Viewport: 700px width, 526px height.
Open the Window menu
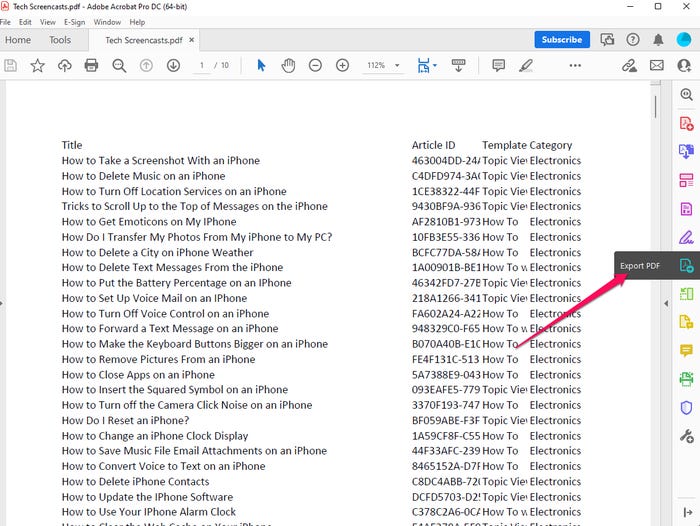click(107, 22)
